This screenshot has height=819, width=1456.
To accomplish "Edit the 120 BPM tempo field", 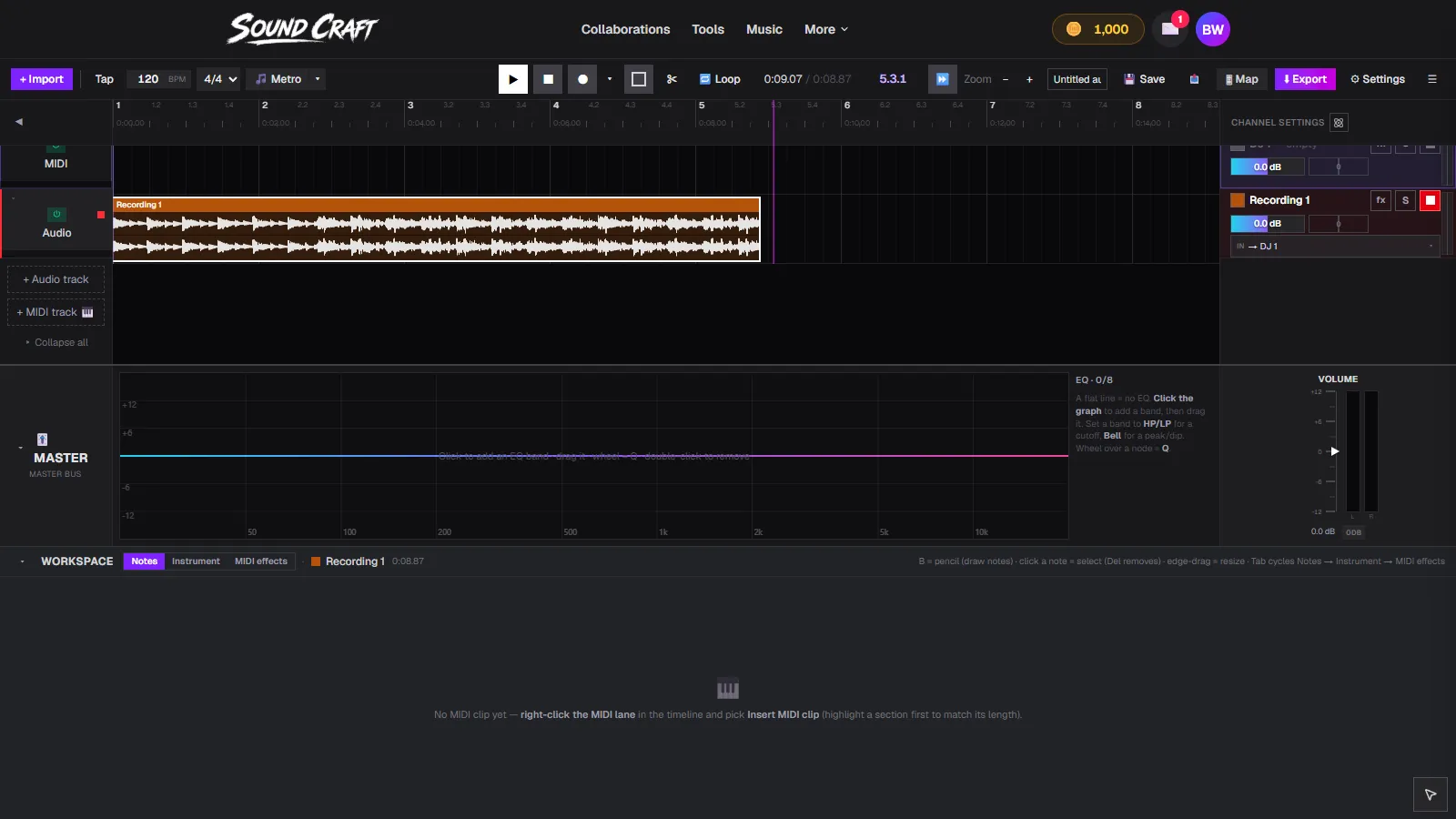I will (x=147, y=79).
